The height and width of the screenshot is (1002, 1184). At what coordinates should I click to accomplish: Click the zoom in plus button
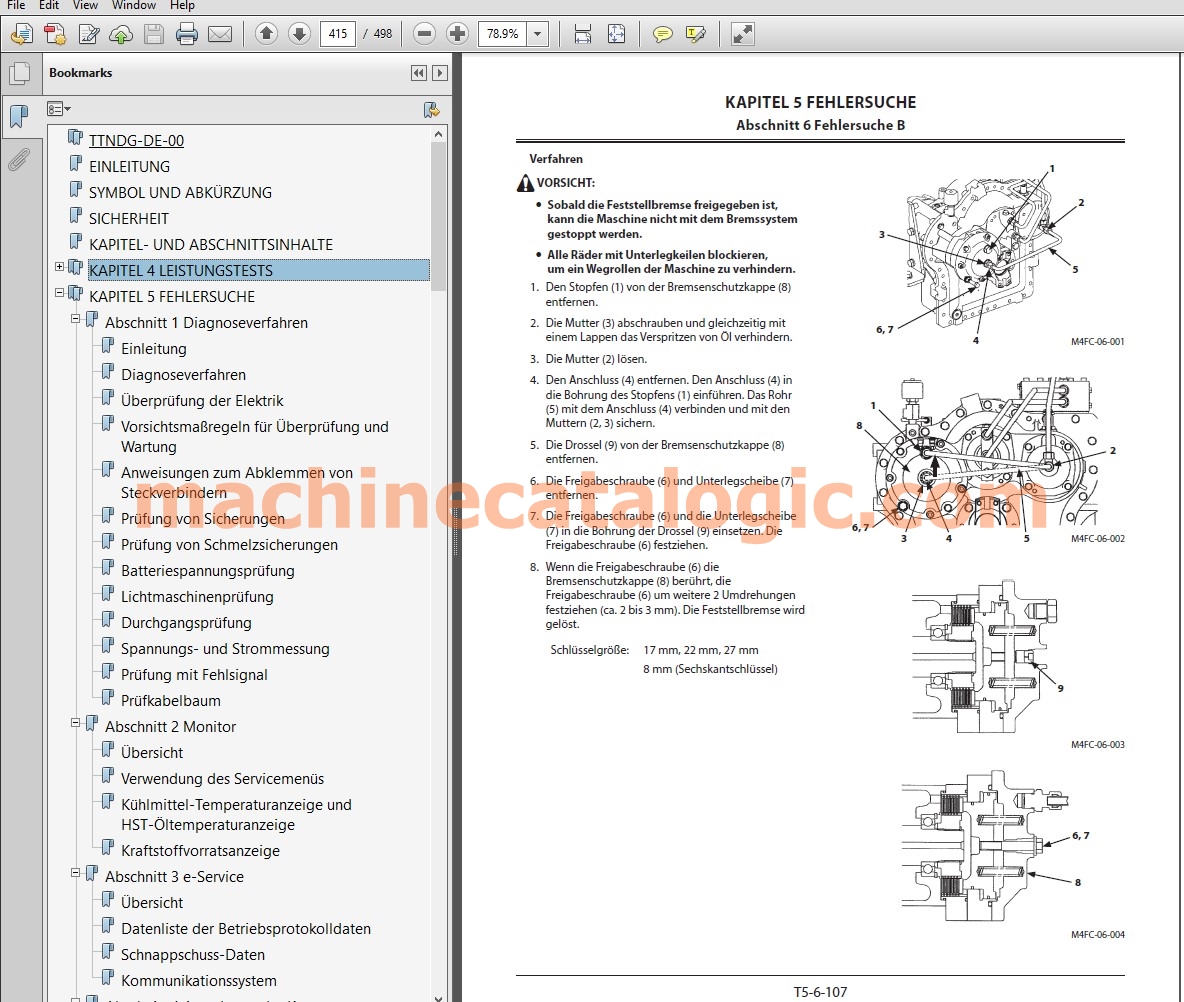click(457, 34)
